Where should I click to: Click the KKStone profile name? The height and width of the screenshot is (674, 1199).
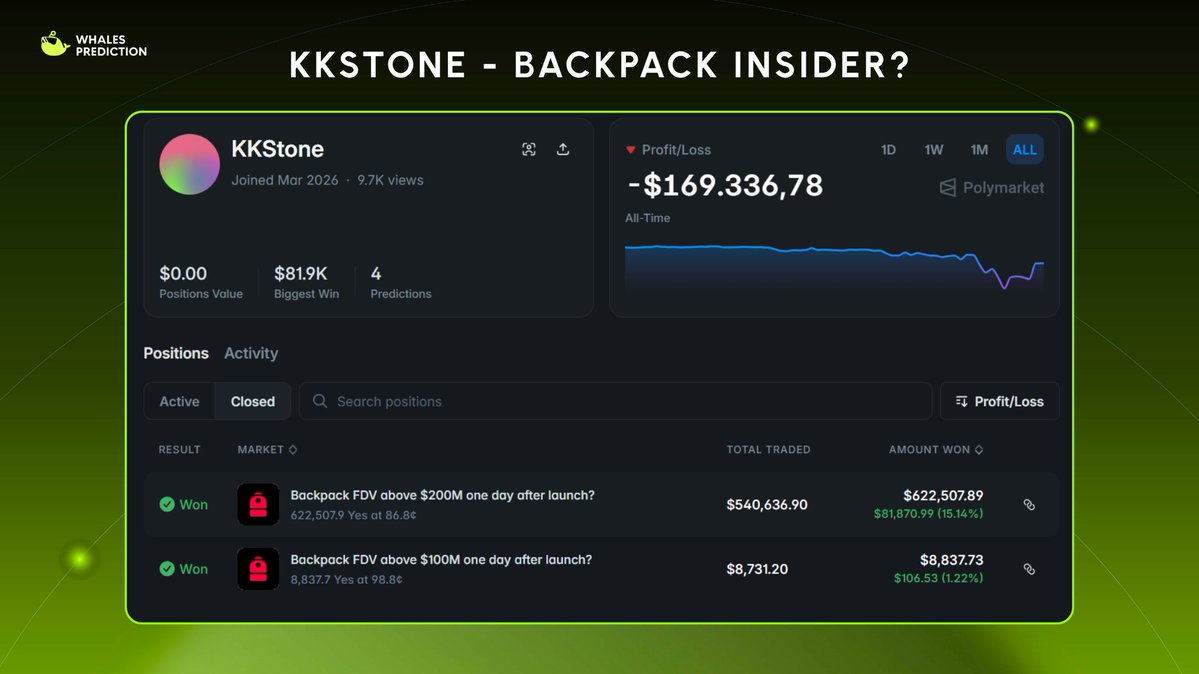tap(278, 149)
